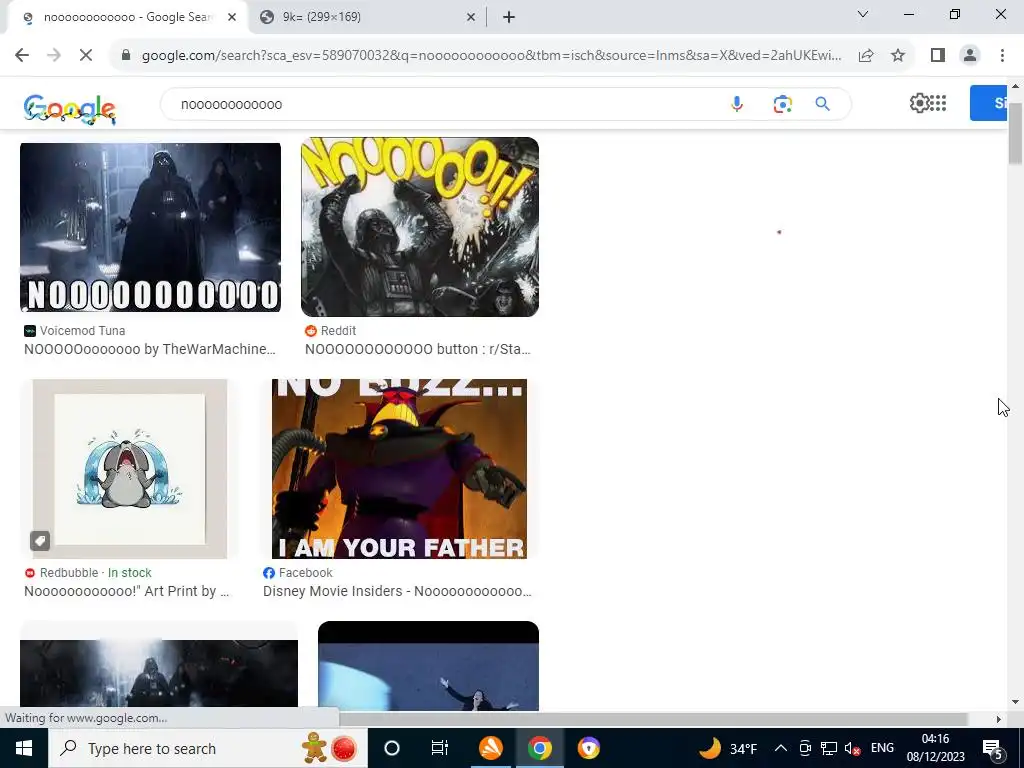Submit search with magnifier icon
Screen dimensions: 1024x768
(x=822, y=104)
